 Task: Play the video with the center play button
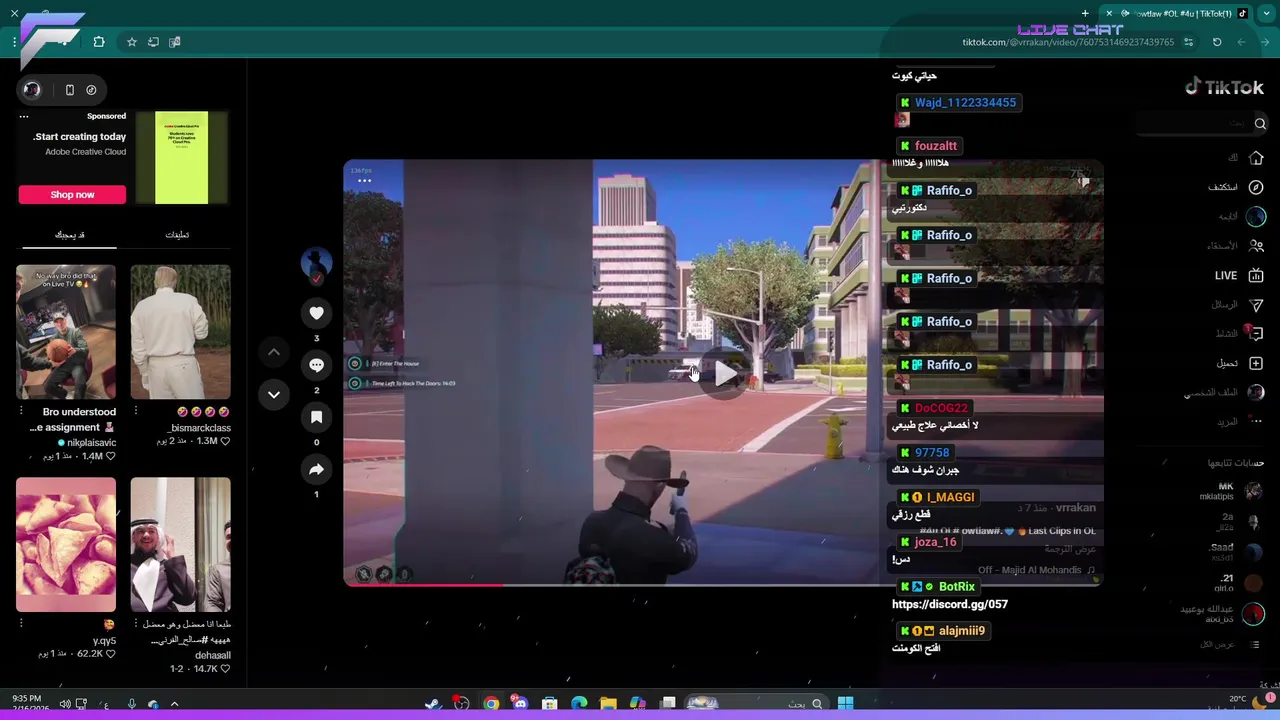click(724, 374)
